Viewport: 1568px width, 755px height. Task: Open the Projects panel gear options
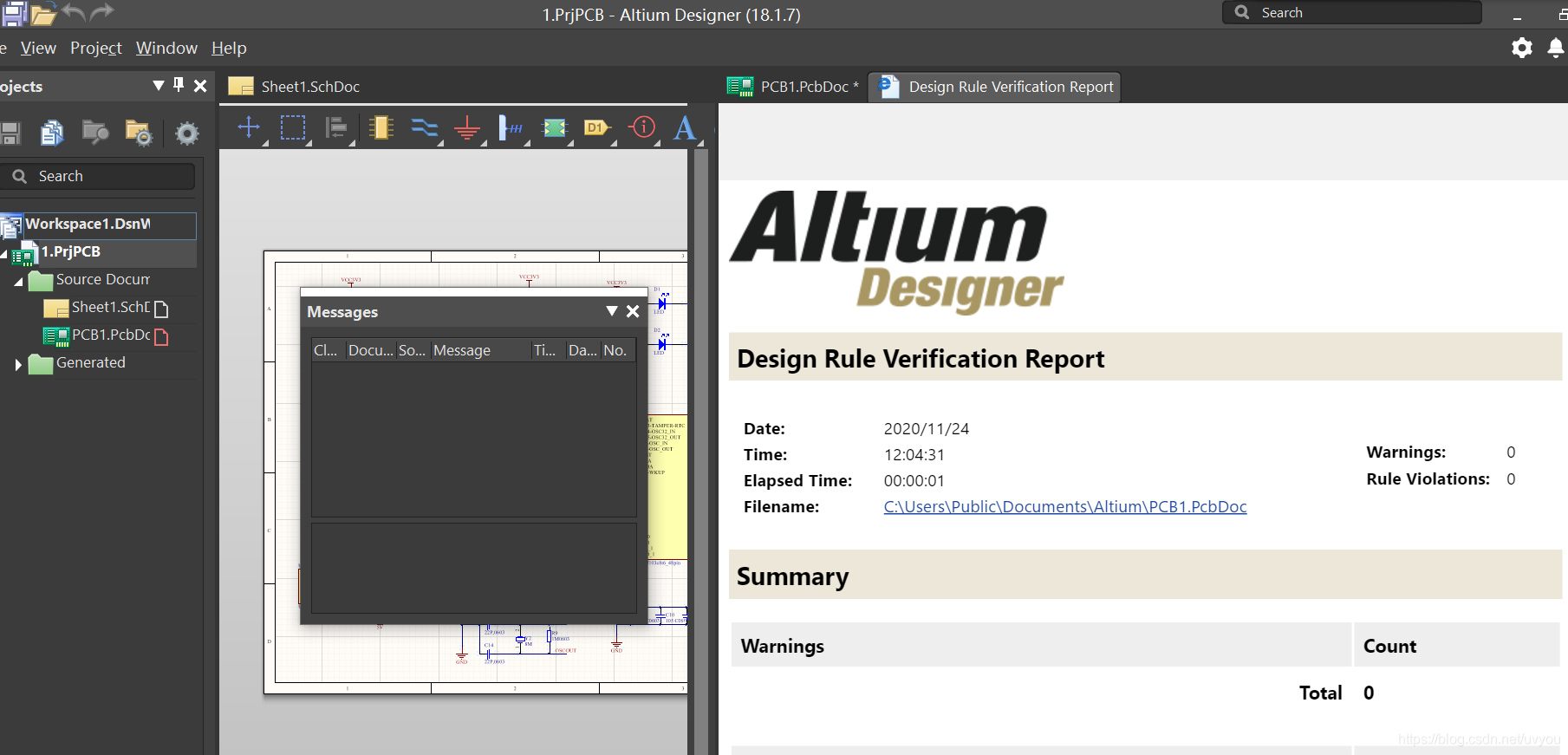pos(186,133)
